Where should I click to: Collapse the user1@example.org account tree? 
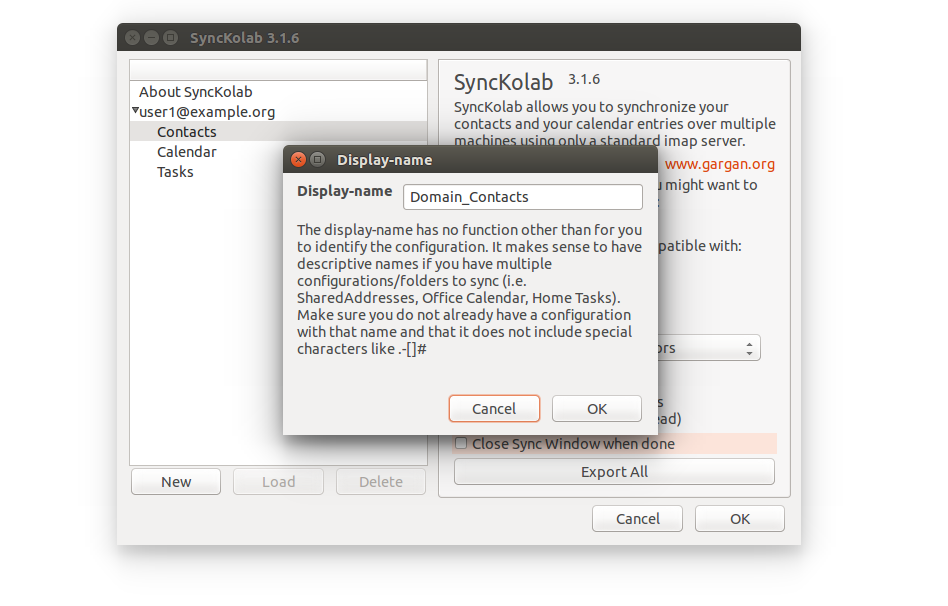click(x=136, y=111)
